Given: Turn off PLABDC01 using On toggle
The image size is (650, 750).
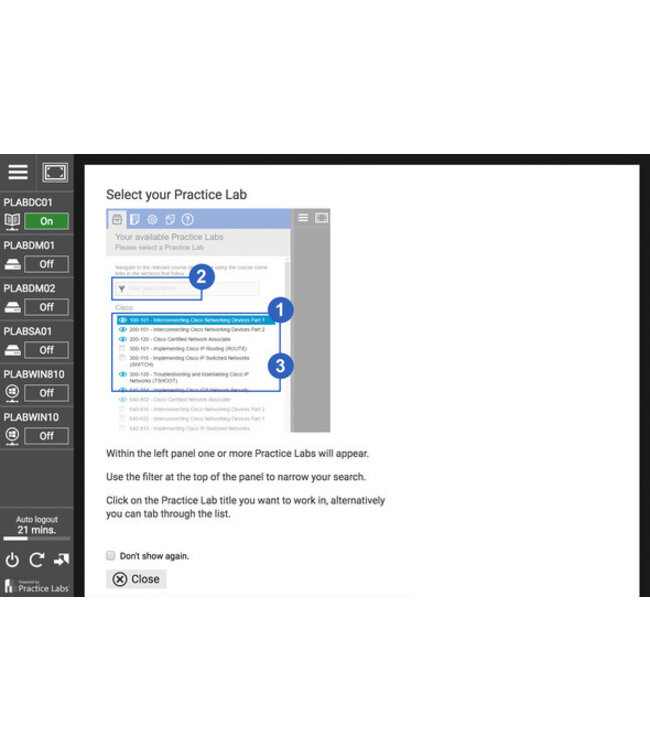Looking at the screenshot, I should coord(46,221).
